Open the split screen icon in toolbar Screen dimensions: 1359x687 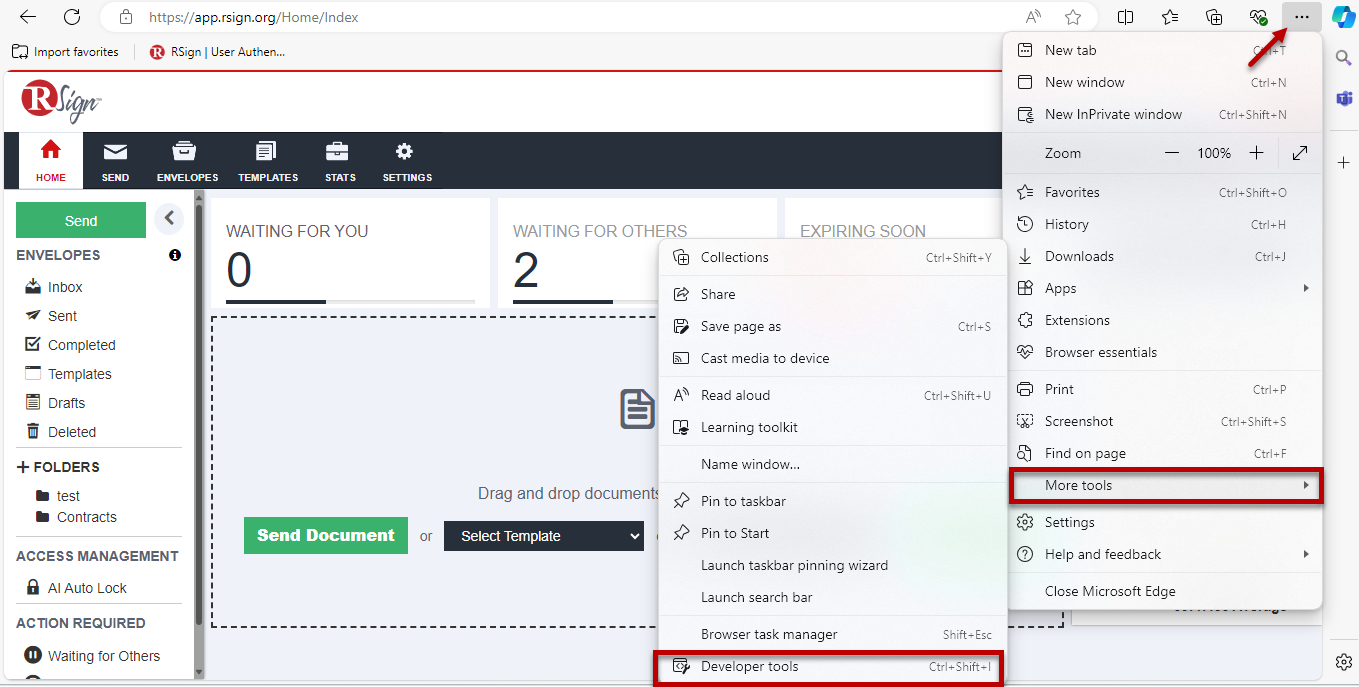[1125, 17]
